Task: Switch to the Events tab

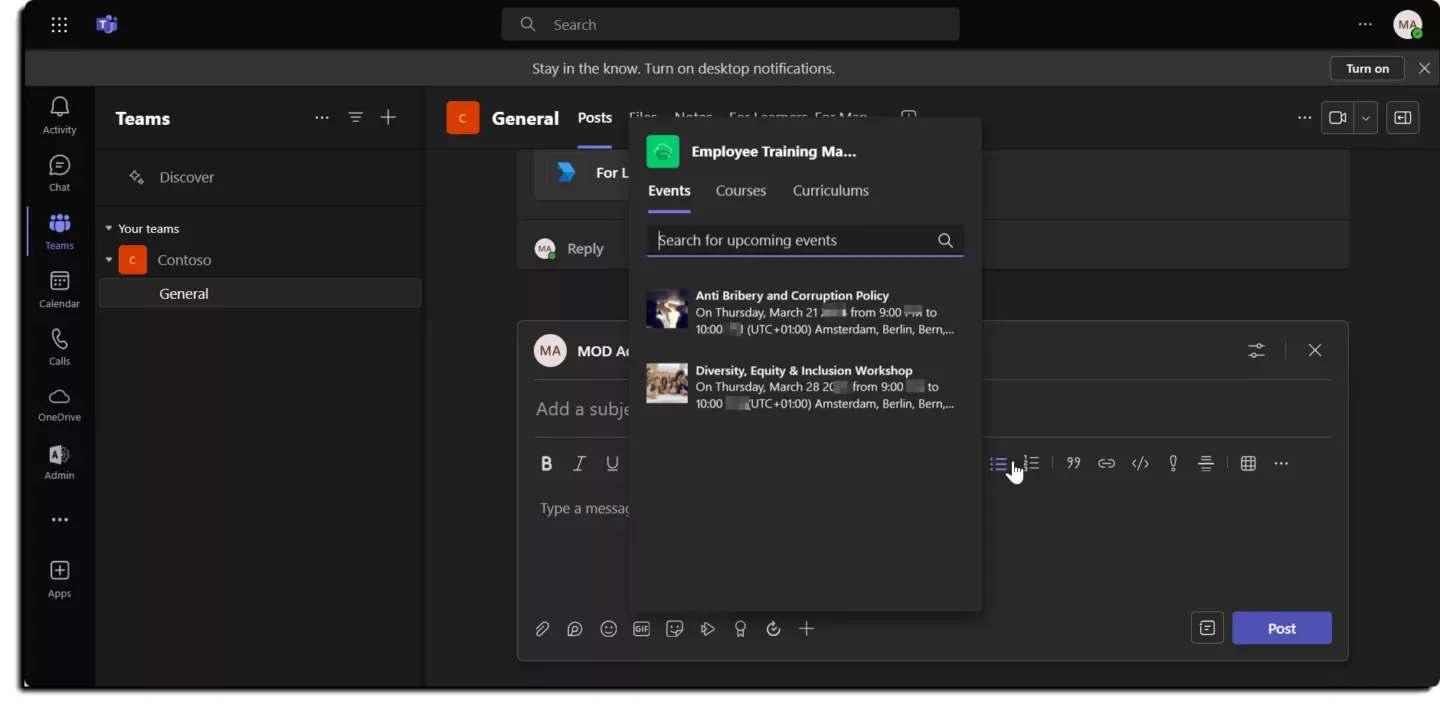Action: pyautogui.click(x=669, y=191)
